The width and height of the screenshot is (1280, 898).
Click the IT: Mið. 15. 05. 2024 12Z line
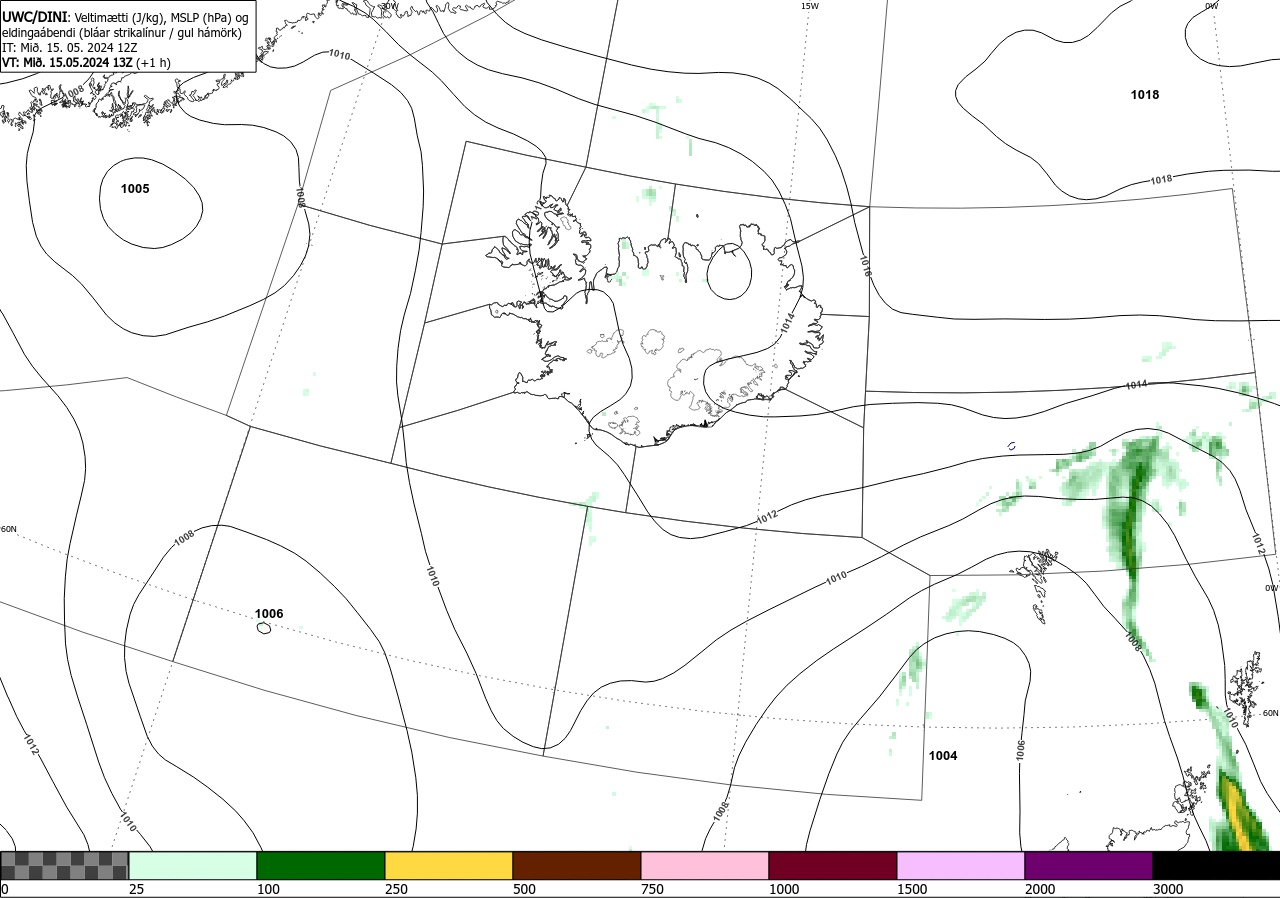[x=72, y=47]
